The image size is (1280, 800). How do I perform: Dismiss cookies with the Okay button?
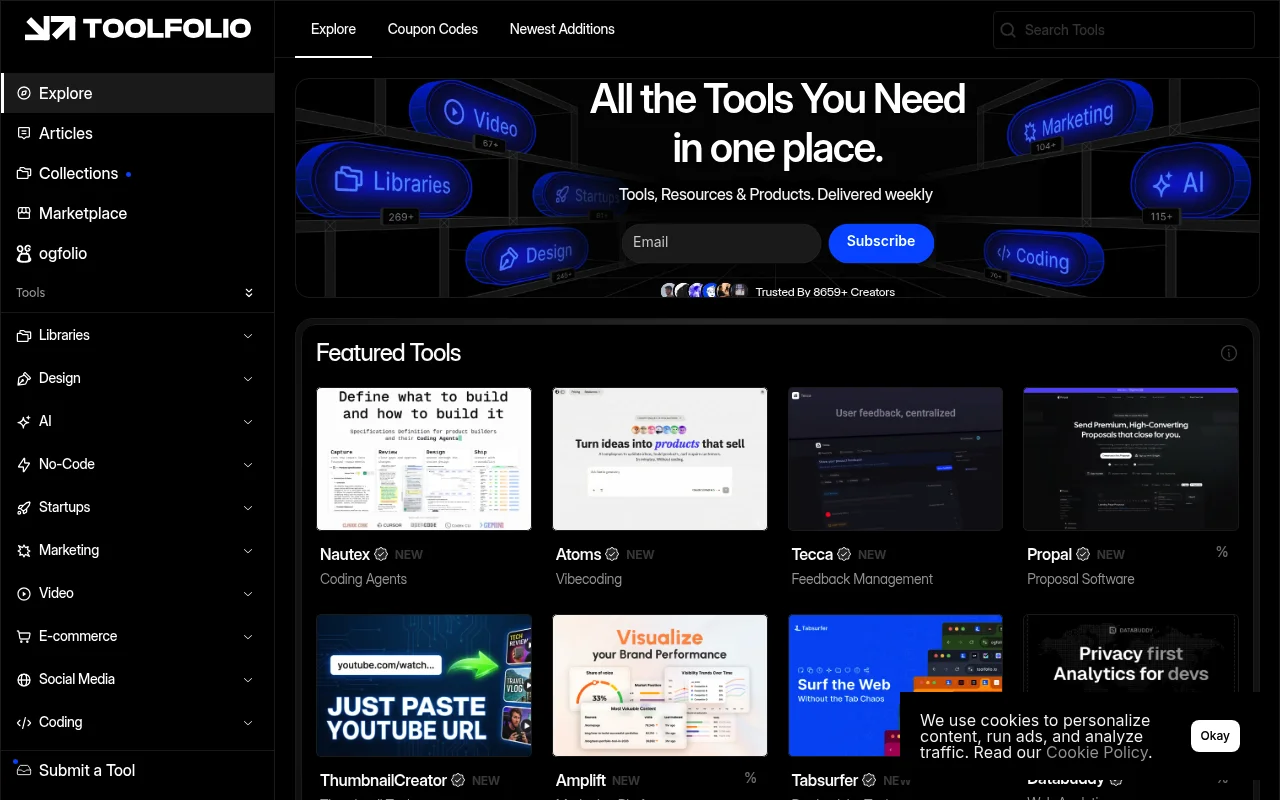click(1215, 735)
